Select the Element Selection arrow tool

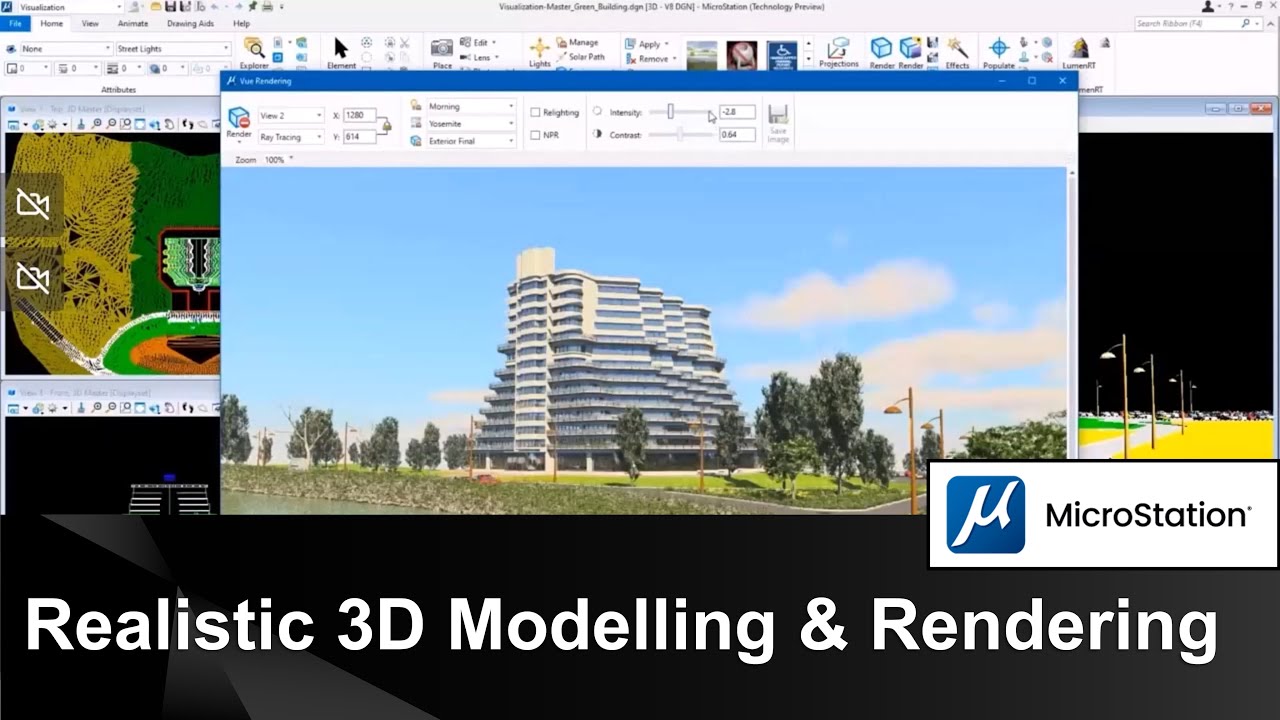[341, 52]
